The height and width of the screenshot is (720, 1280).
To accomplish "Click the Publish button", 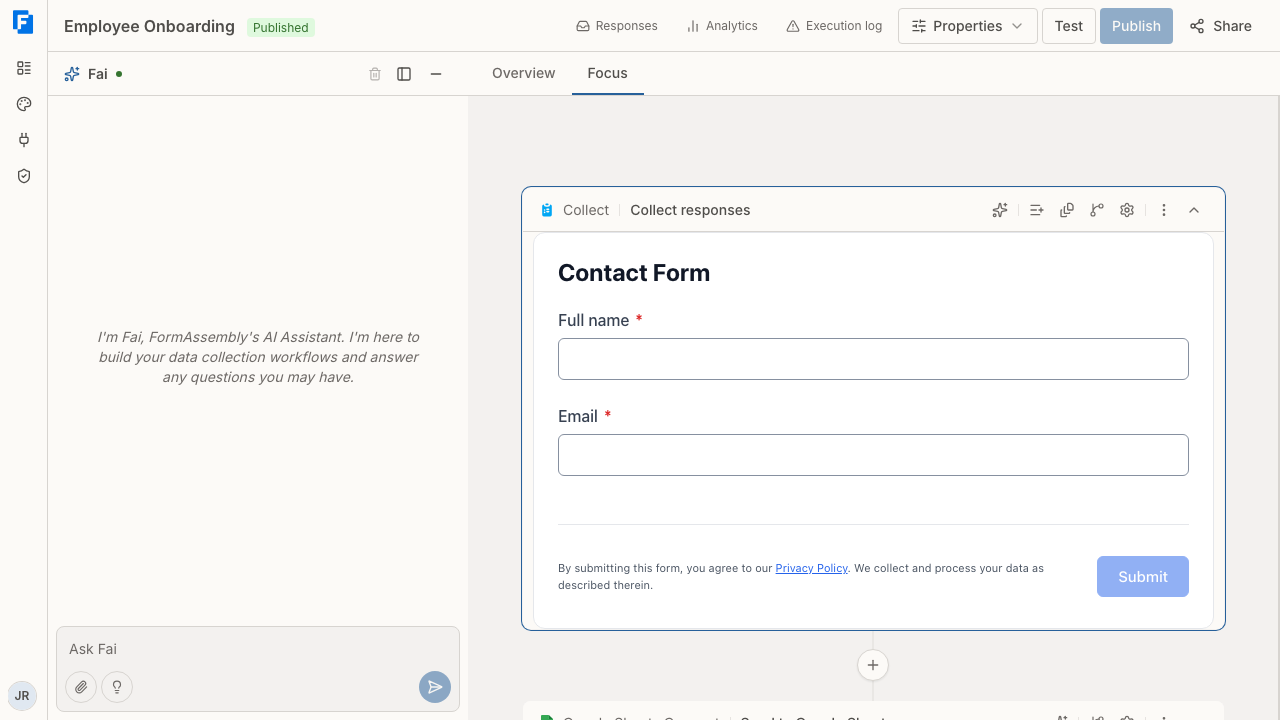I will pos(1136,26).
